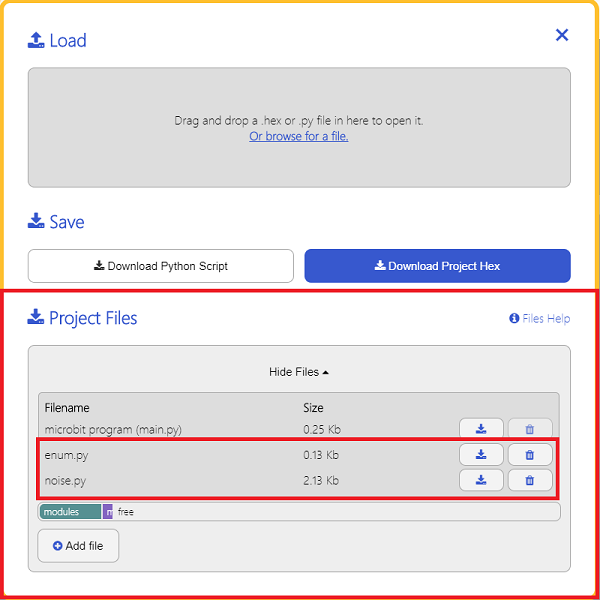Delete the enum.py file

tap(530, 455)
